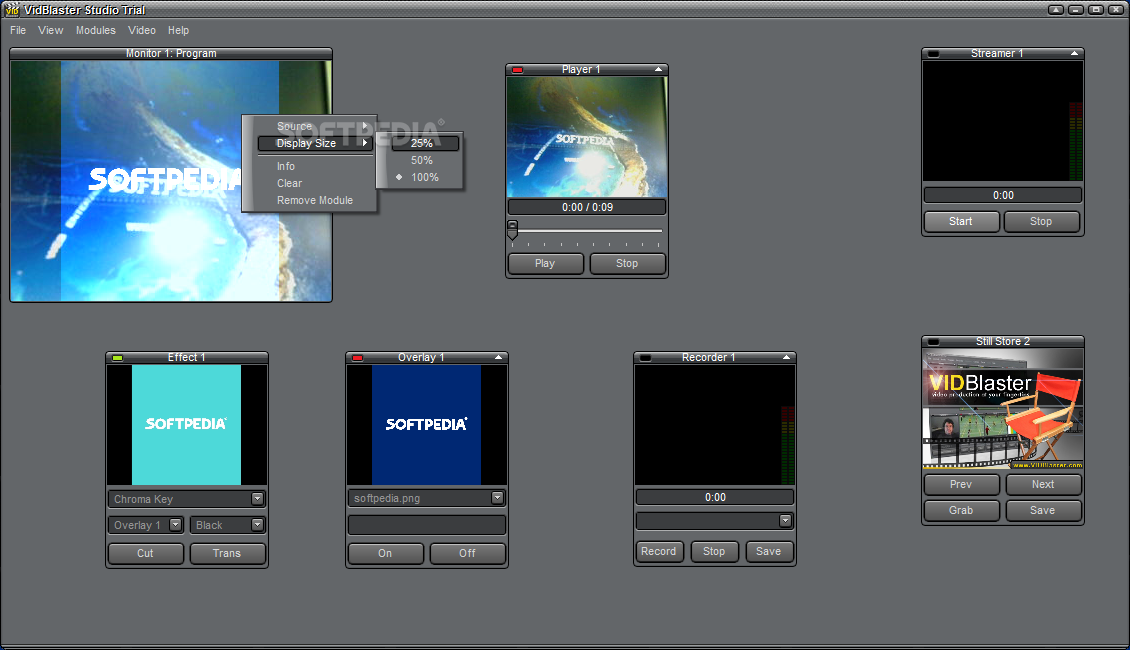
Task: Open the Black source dropdown in Effect 1
Action: 257,525
